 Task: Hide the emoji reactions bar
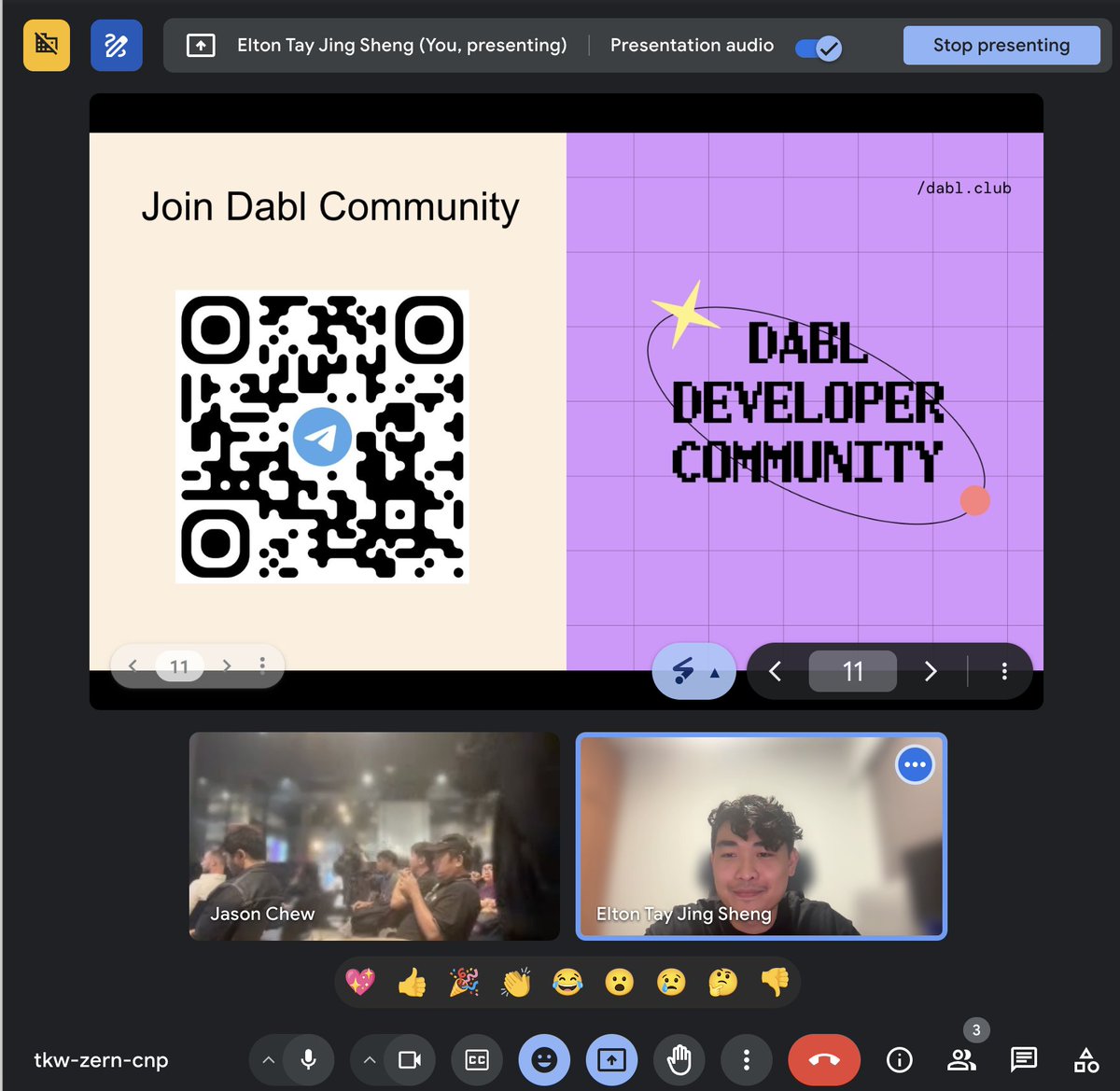[x=544, y=1059]
